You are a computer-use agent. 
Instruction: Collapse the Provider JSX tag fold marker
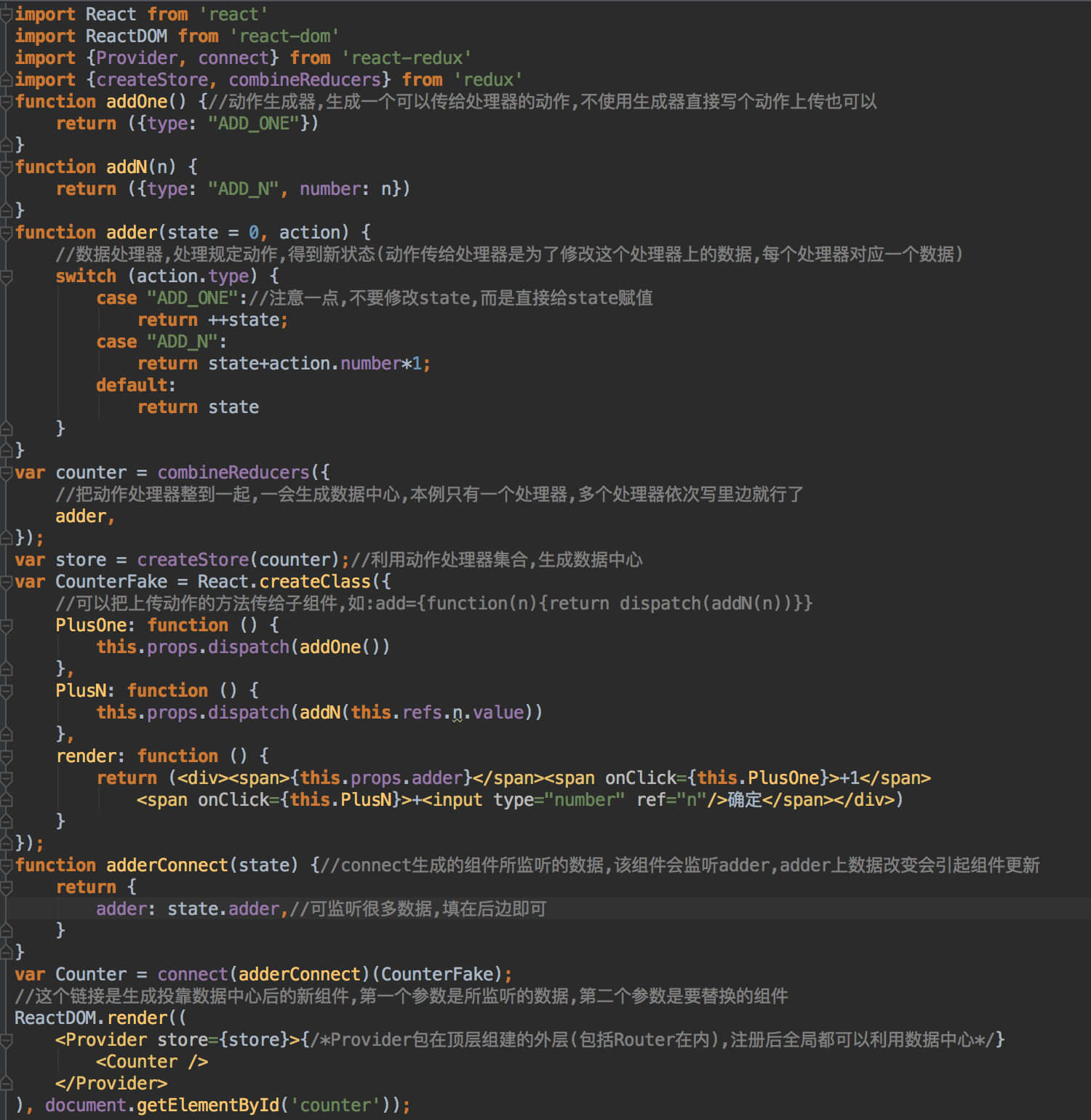[7, 1040]
